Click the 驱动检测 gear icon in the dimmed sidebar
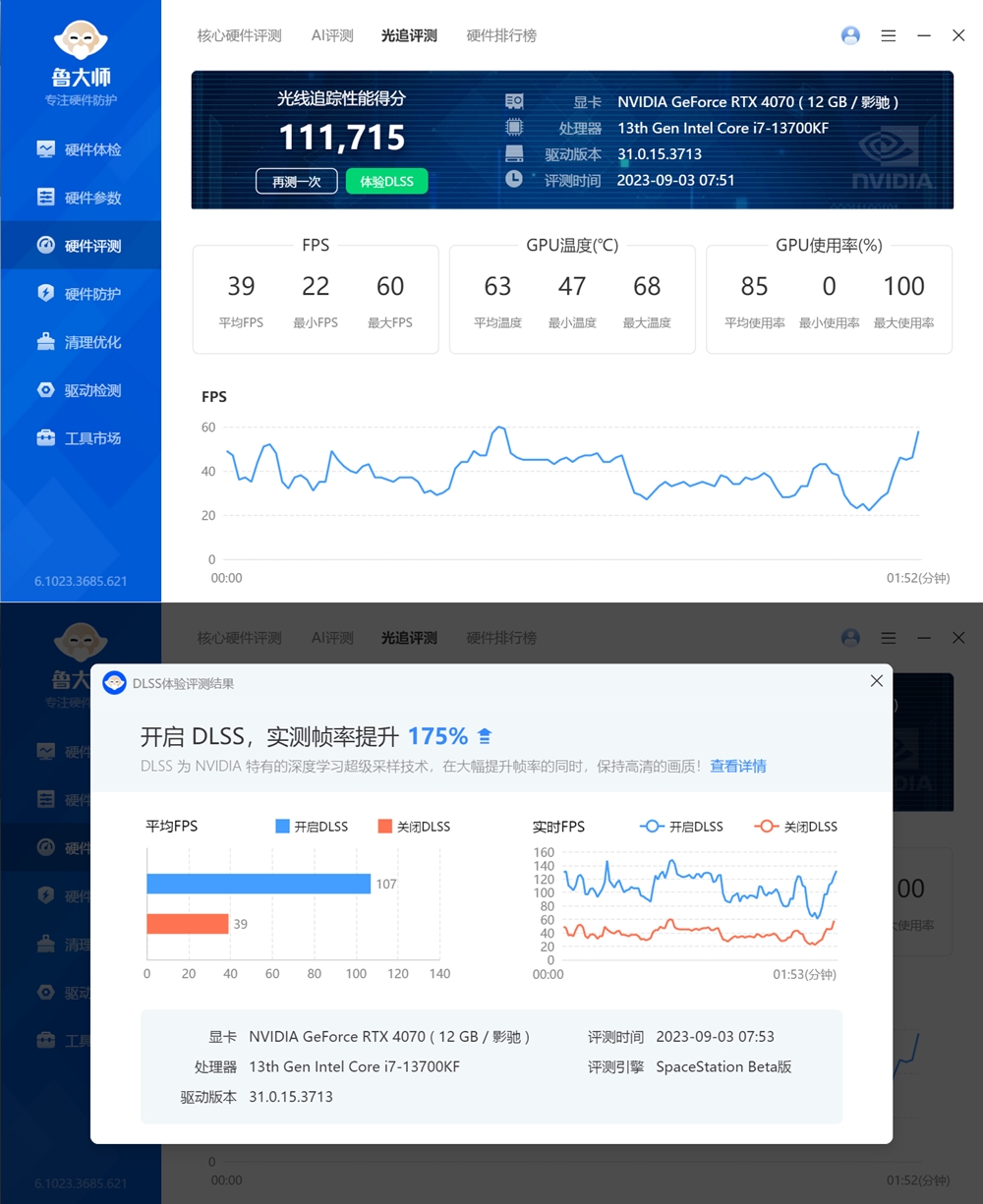 46,993
